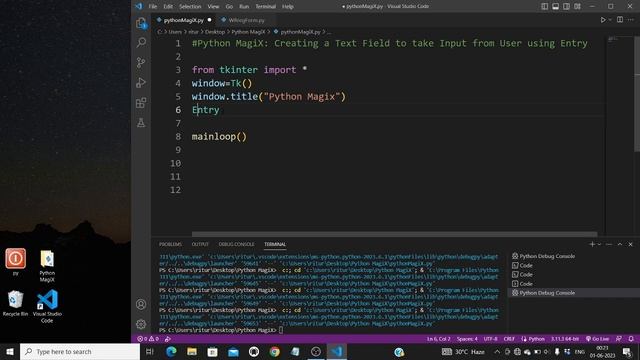Open the File menu
The image size is (640, 360).
point(153,6)
